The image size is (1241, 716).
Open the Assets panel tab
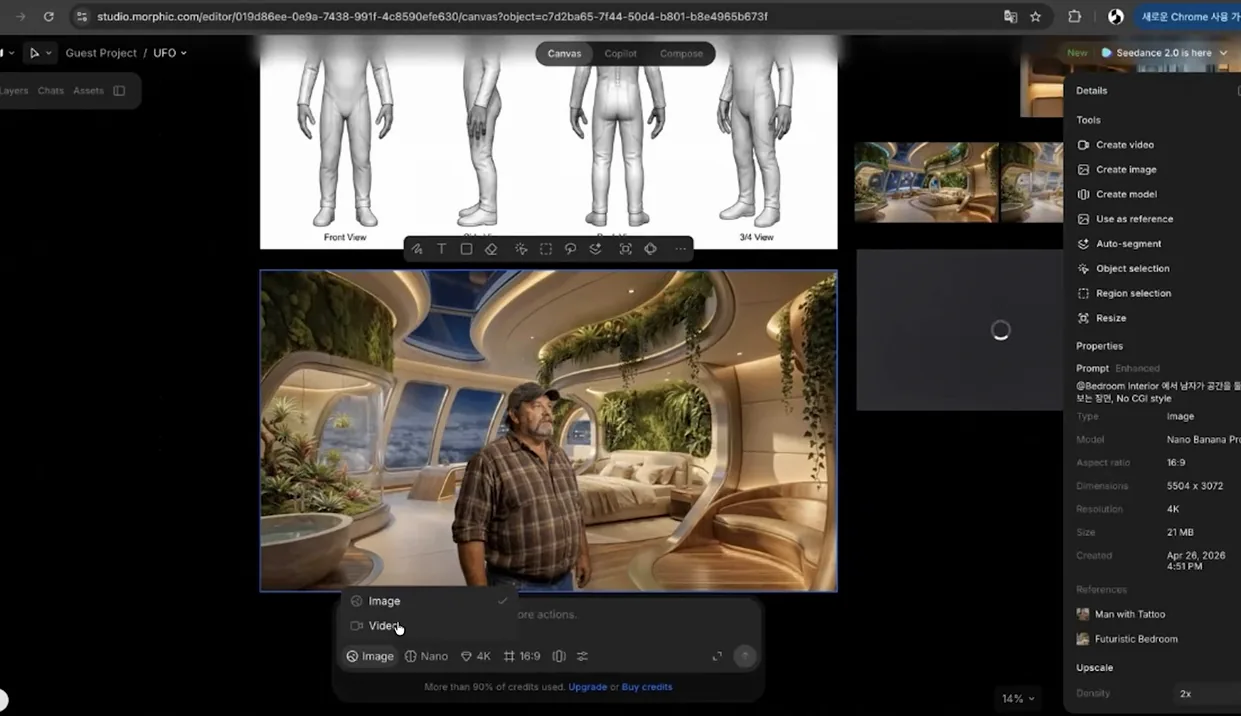point(88,91)
